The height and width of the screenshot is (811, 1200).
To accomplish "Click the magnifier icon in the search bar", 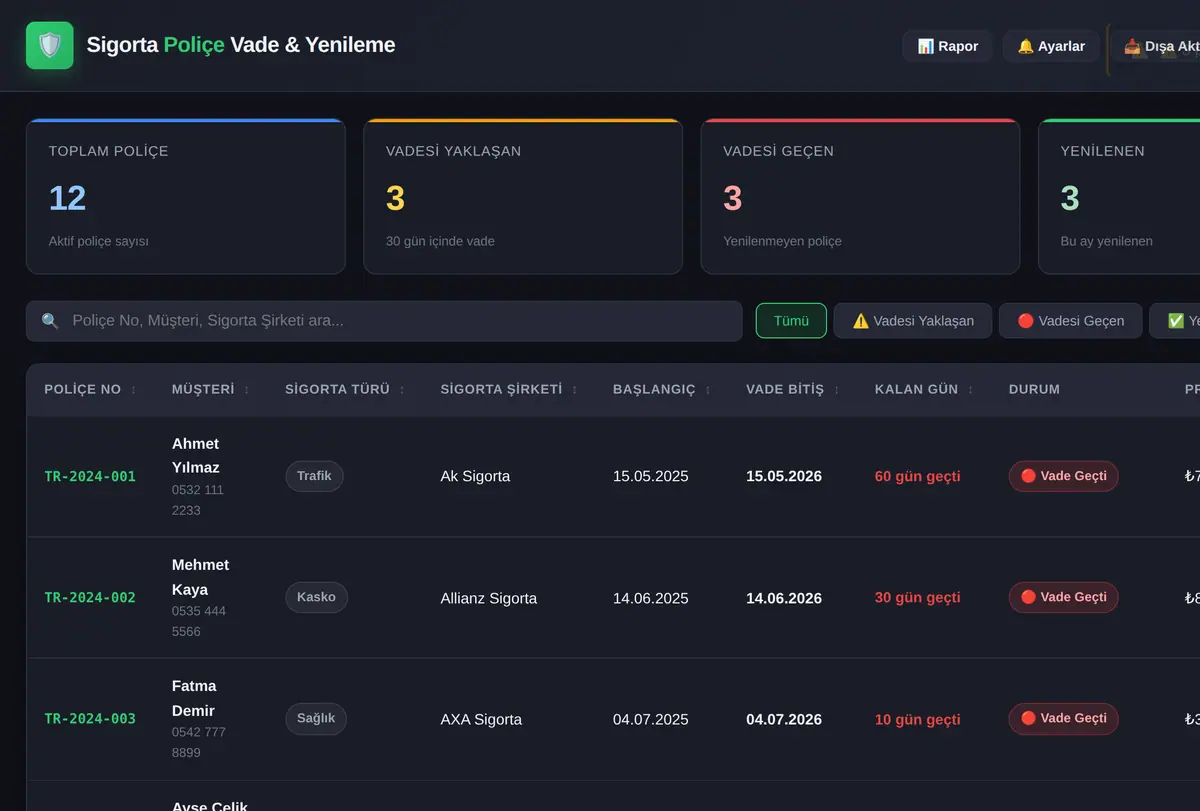I will tap(50, 321).
